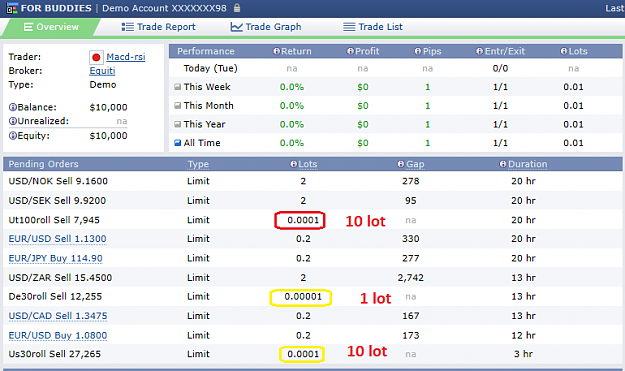Image resolution: width=625 pixels, height=371 pixels.
Task: Click the info icon beside Entr/Exit header
Action: tap(480, 51)
